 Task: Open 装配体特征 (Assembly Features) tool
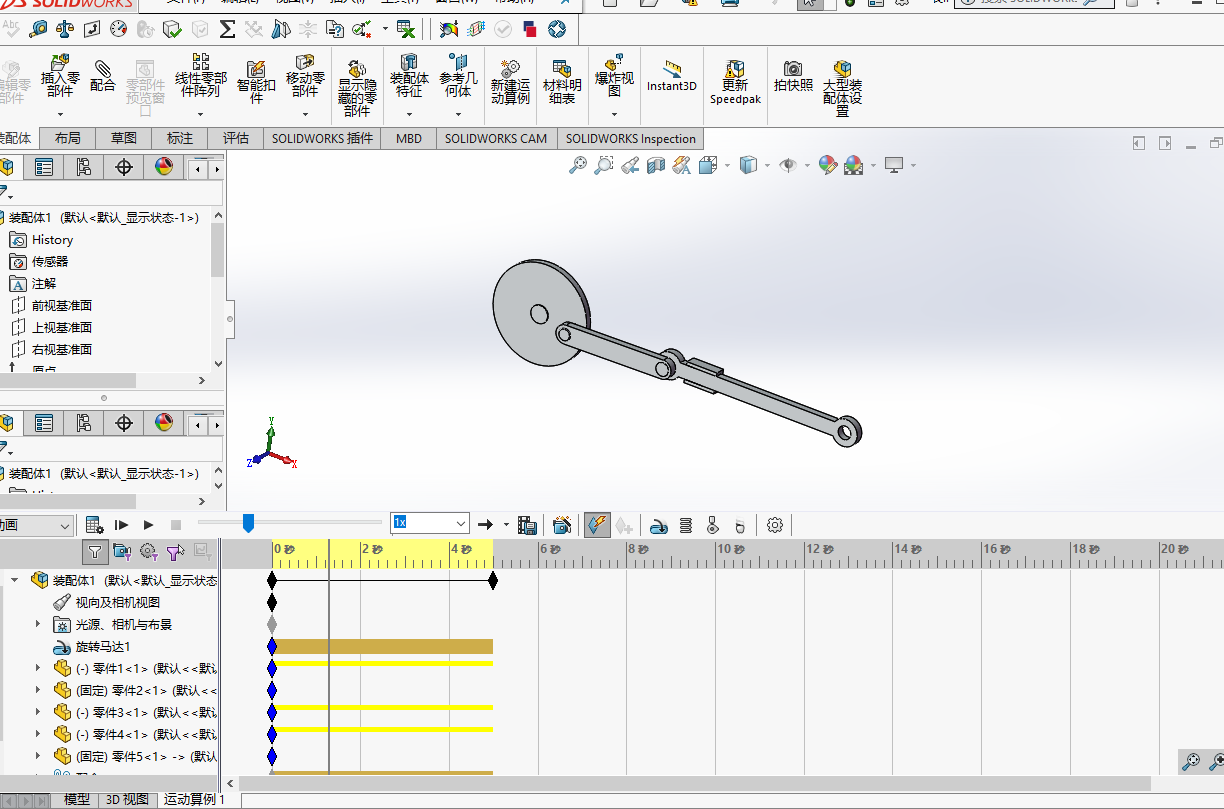click(x=409, y=76)
